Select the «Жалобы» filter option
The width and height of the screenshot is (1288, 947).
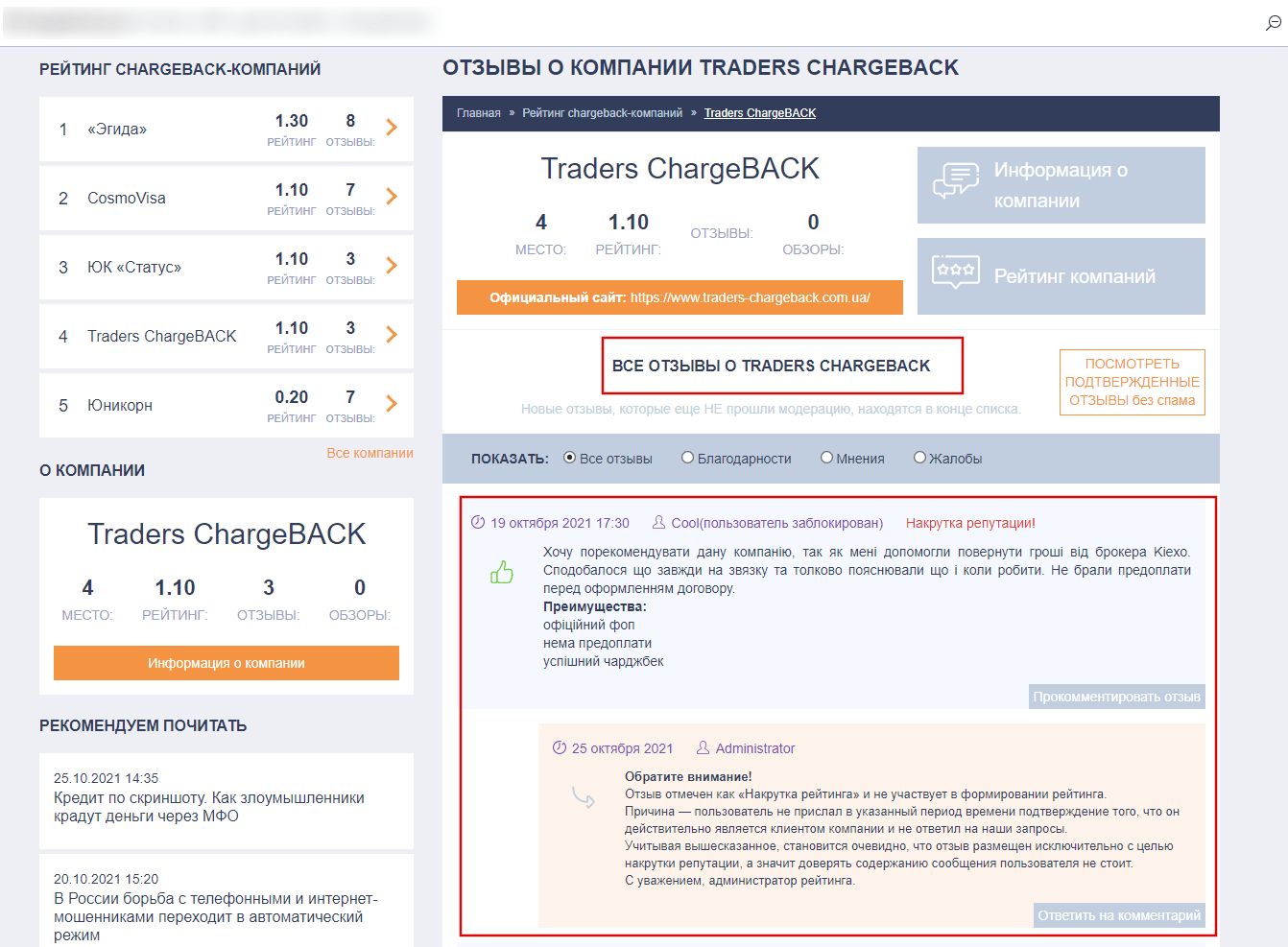[920, 458]
